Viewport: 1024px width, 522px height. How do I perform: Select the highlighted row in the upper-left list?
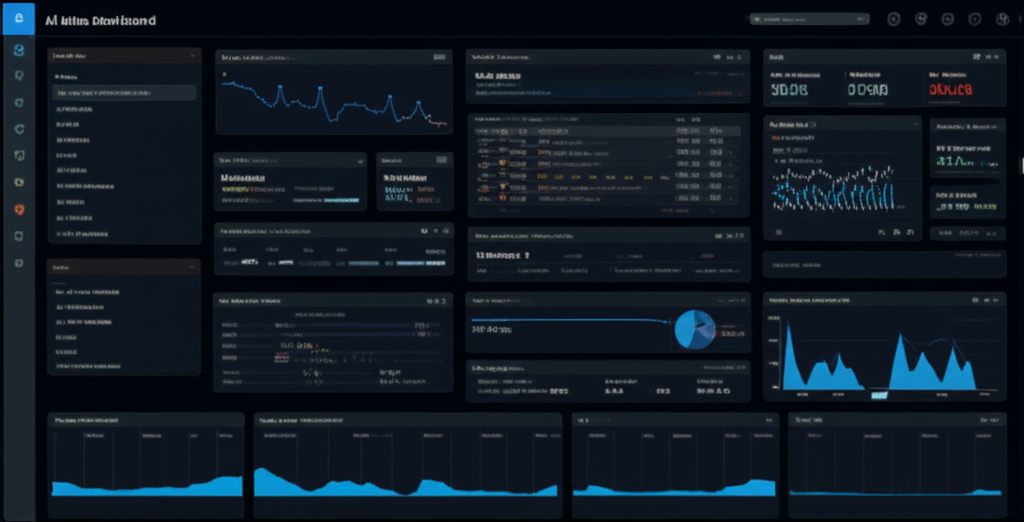pos(124,92)
